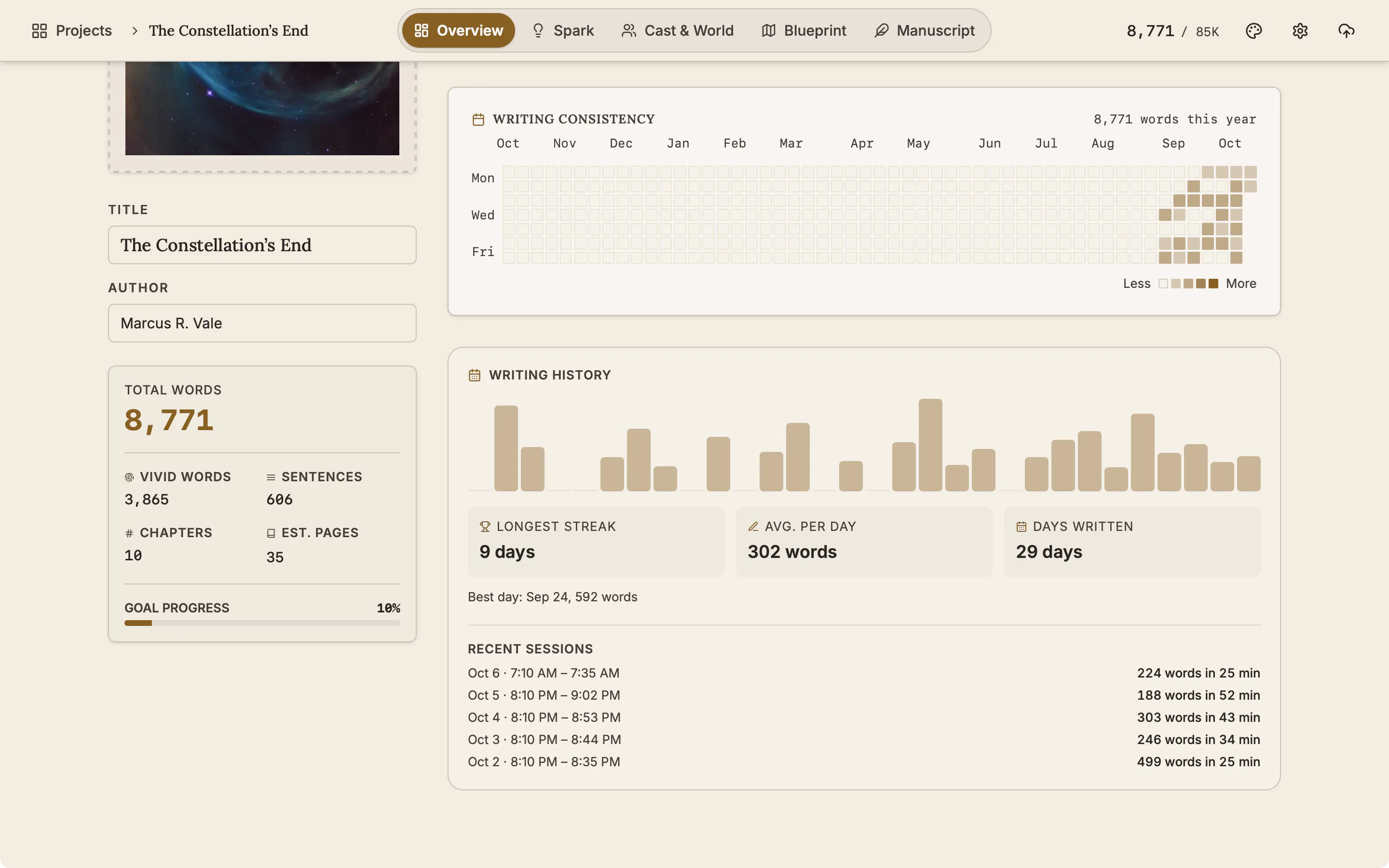The image size is (1389, 868).
Task: Switch to the Overview tab
Action: click(x=458, y=30)
